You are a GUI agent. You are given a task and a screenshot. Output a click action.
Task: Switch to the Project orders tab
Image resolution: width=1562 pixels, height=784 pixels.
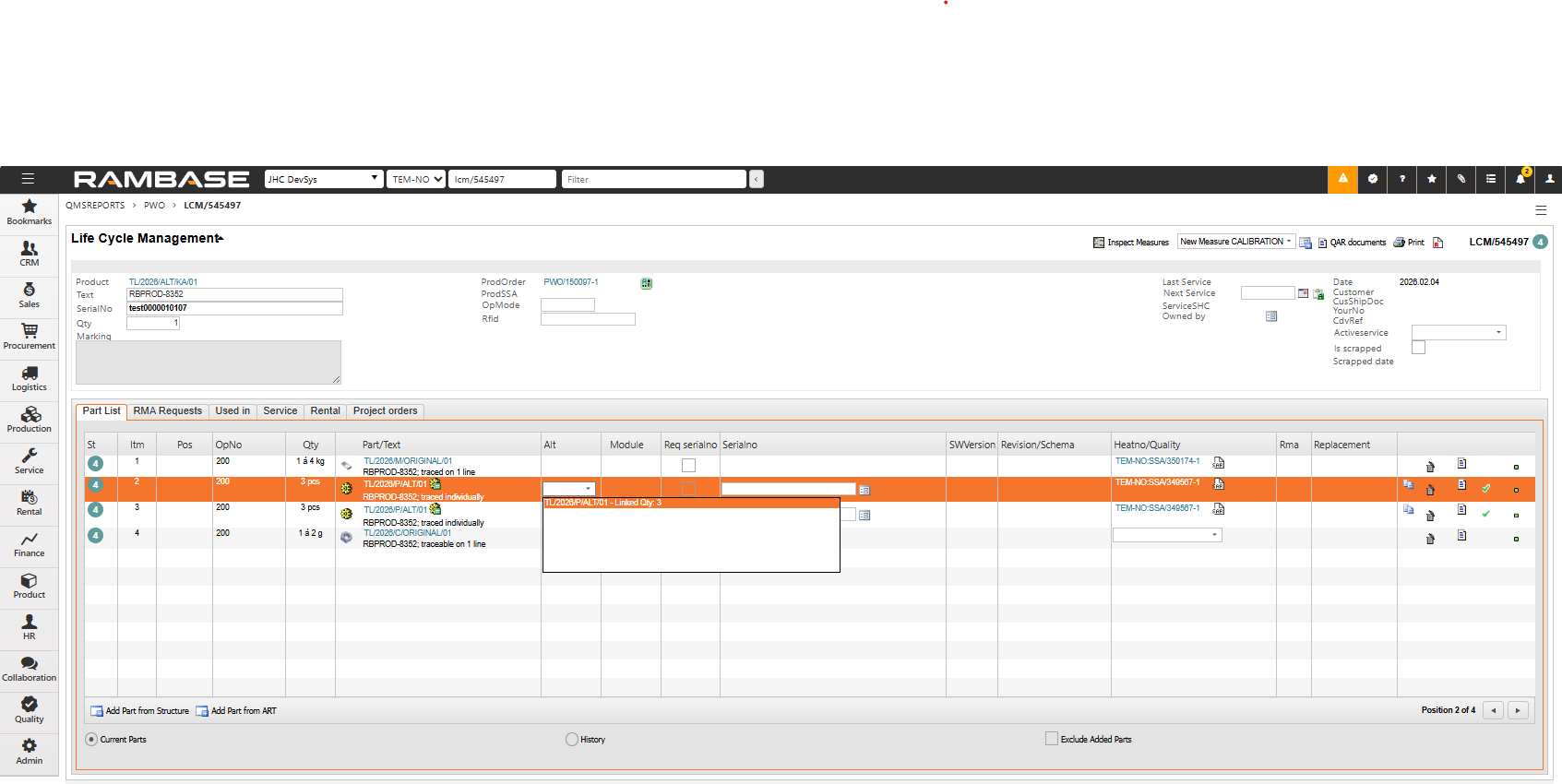click(x=385, y=411)
